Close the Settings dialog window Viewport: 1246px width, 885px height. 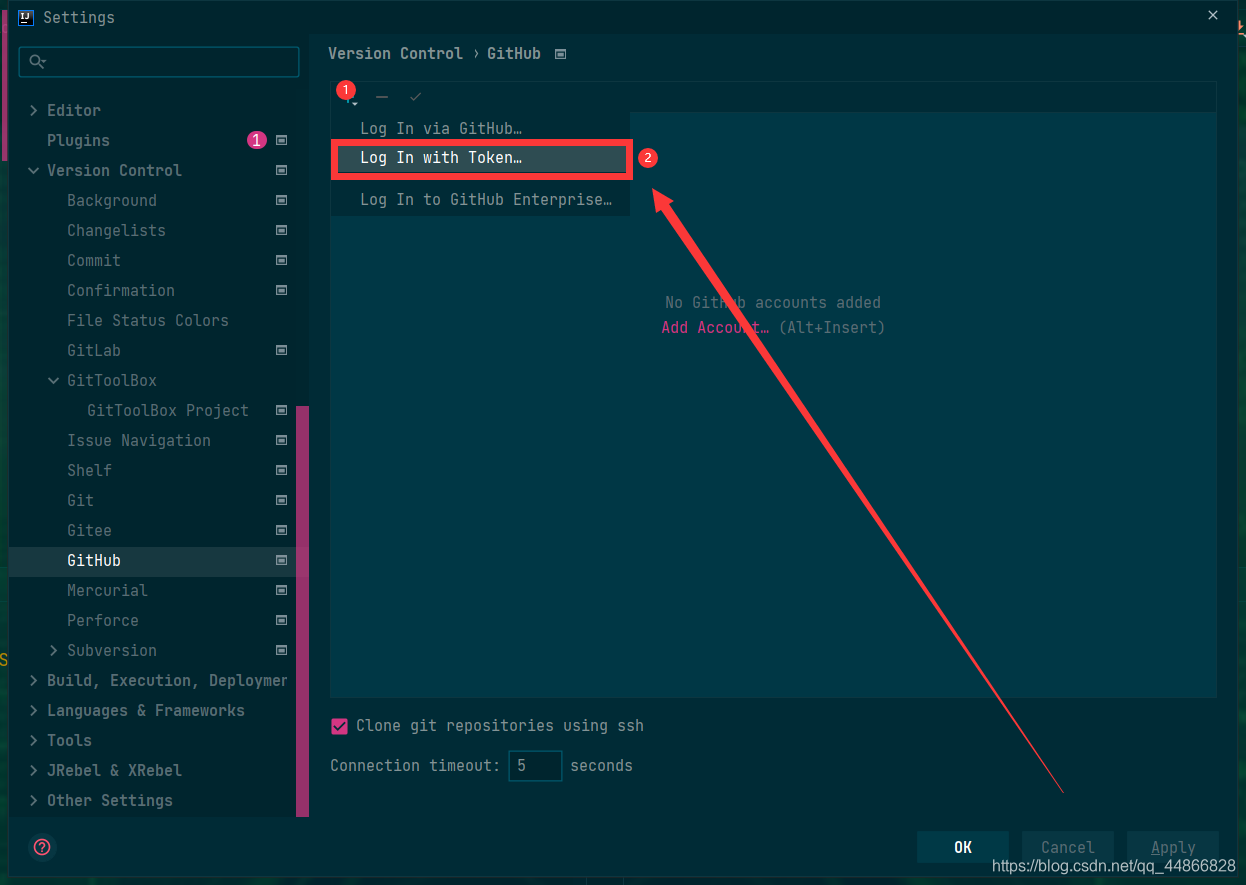tap(1213, 16)
